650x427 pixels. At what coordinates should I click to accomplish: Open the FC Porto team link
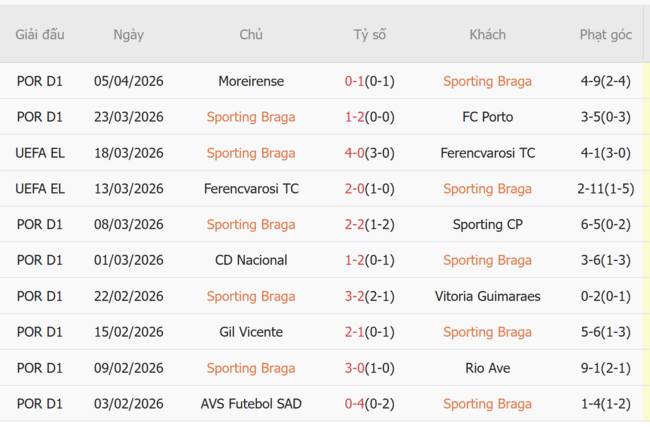tap(488, 117)
